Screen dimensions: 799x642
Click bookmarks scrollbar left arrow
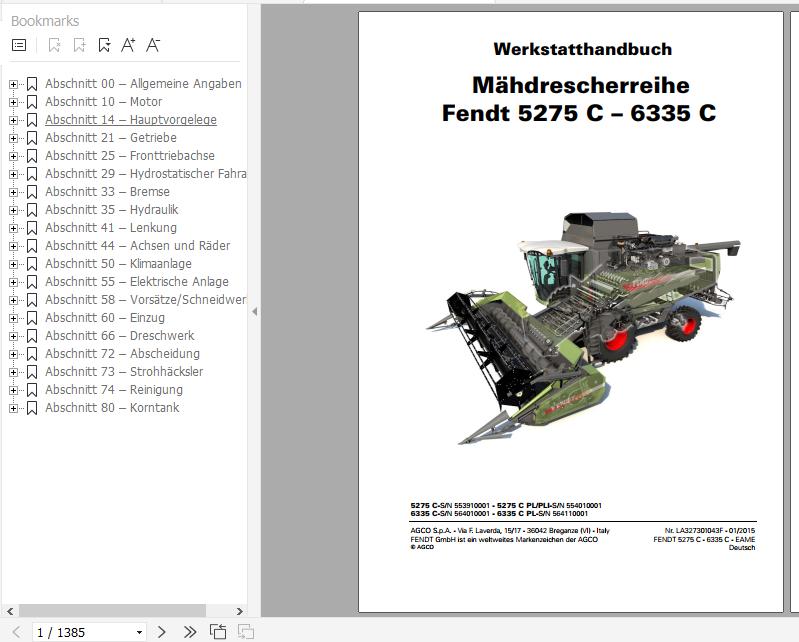pyautogui.click(x=10, y=611)
